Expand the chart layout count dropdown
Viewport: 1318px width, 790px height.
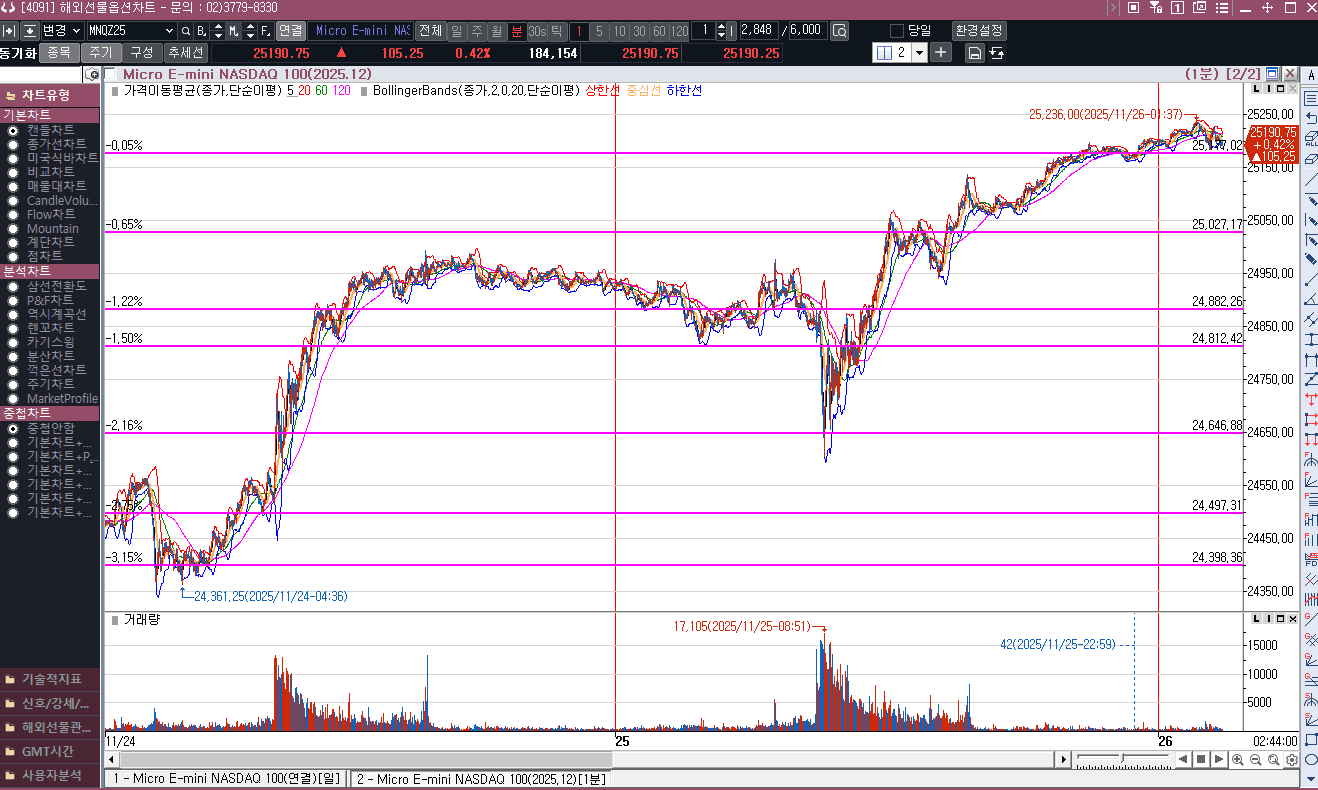pos(918,53)
